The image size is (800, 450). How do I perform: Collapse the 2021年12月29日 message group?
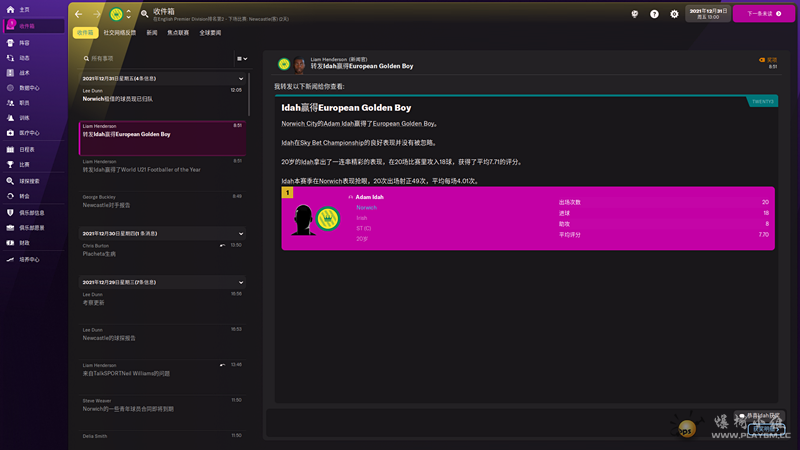[241, 282]
